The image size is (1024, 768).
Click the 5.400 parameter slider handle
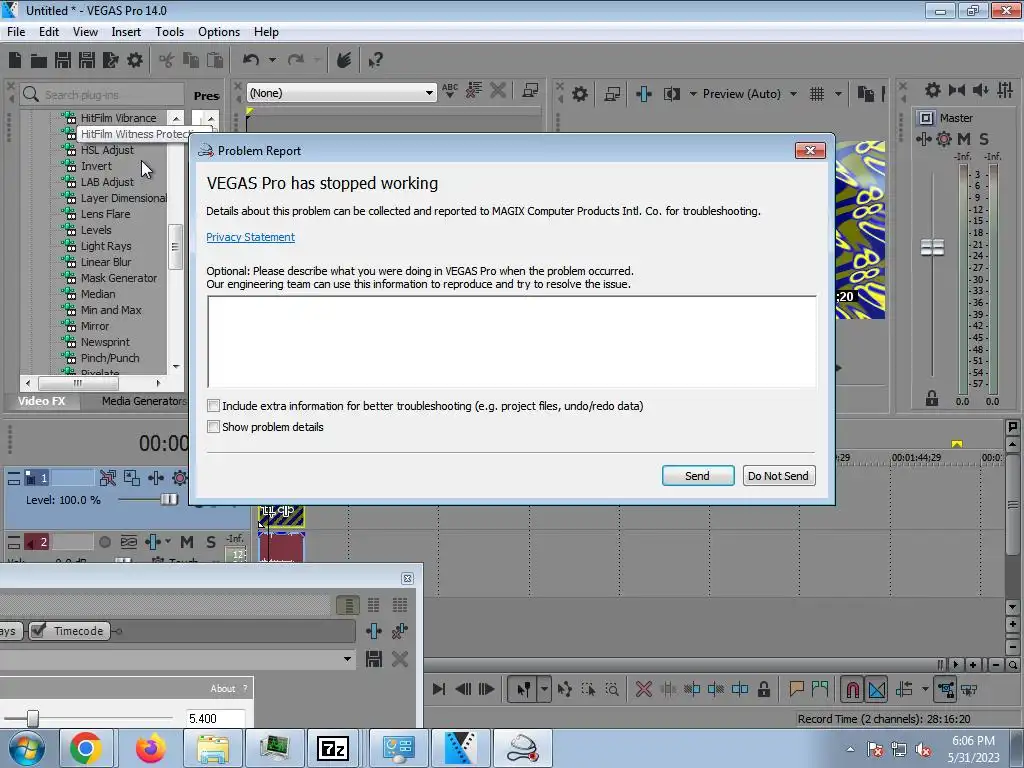click(x=33, y=718)
